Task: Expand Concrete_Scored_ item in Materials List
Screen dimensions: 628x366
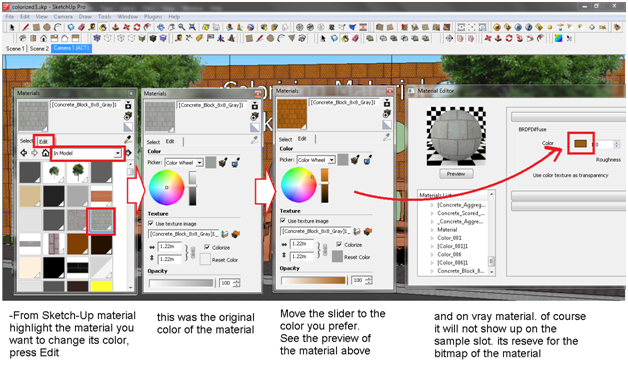Action: (432, 213)
